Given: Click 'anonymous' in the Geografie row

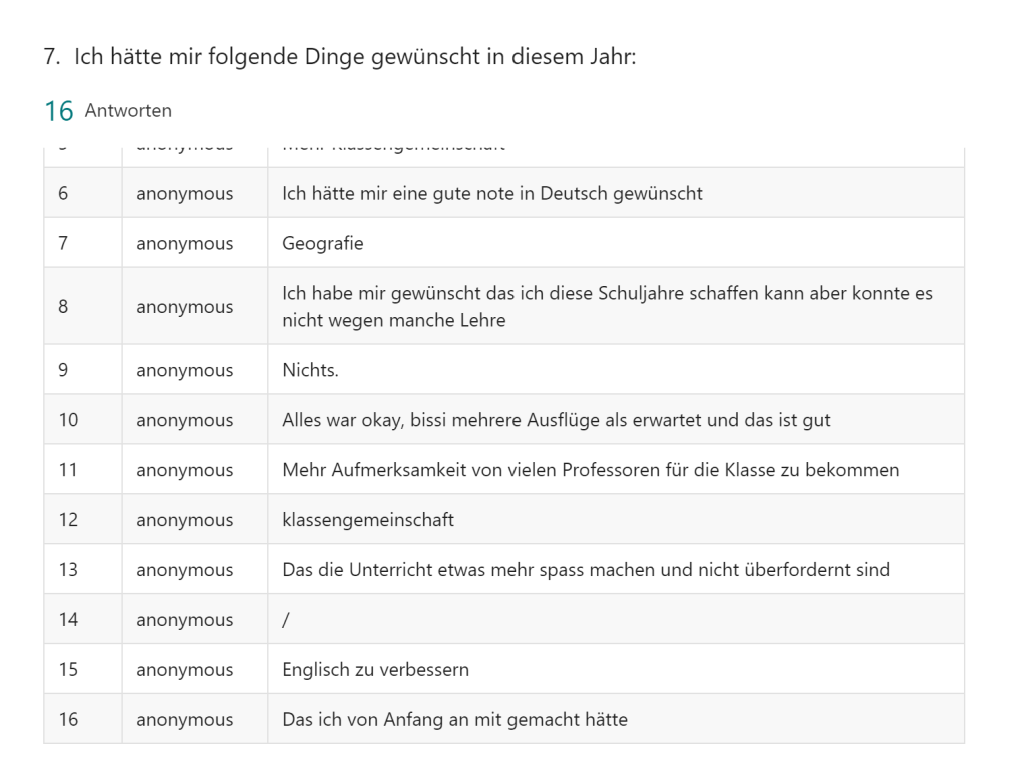Looking at the screenshot, I should pyautogui.click(x=185, y=243).
